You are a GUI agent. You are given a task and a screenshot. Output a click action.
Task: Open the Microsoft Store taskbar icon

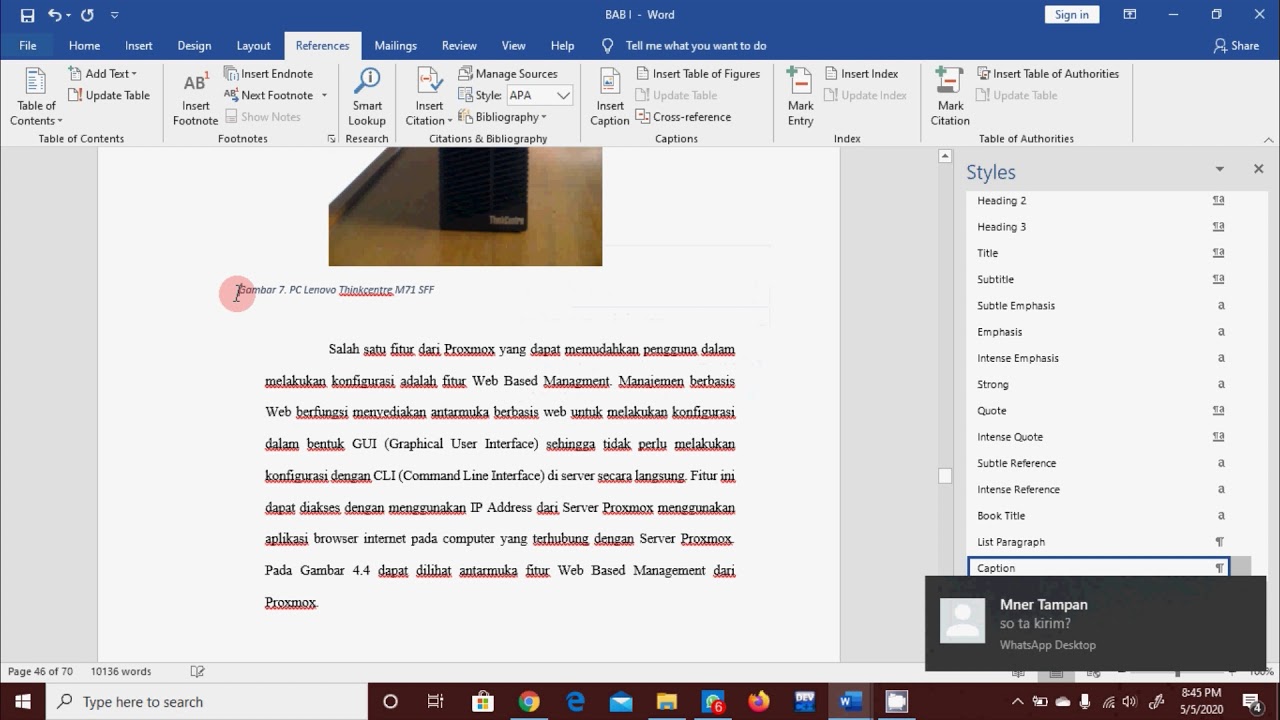pos(483,701)
